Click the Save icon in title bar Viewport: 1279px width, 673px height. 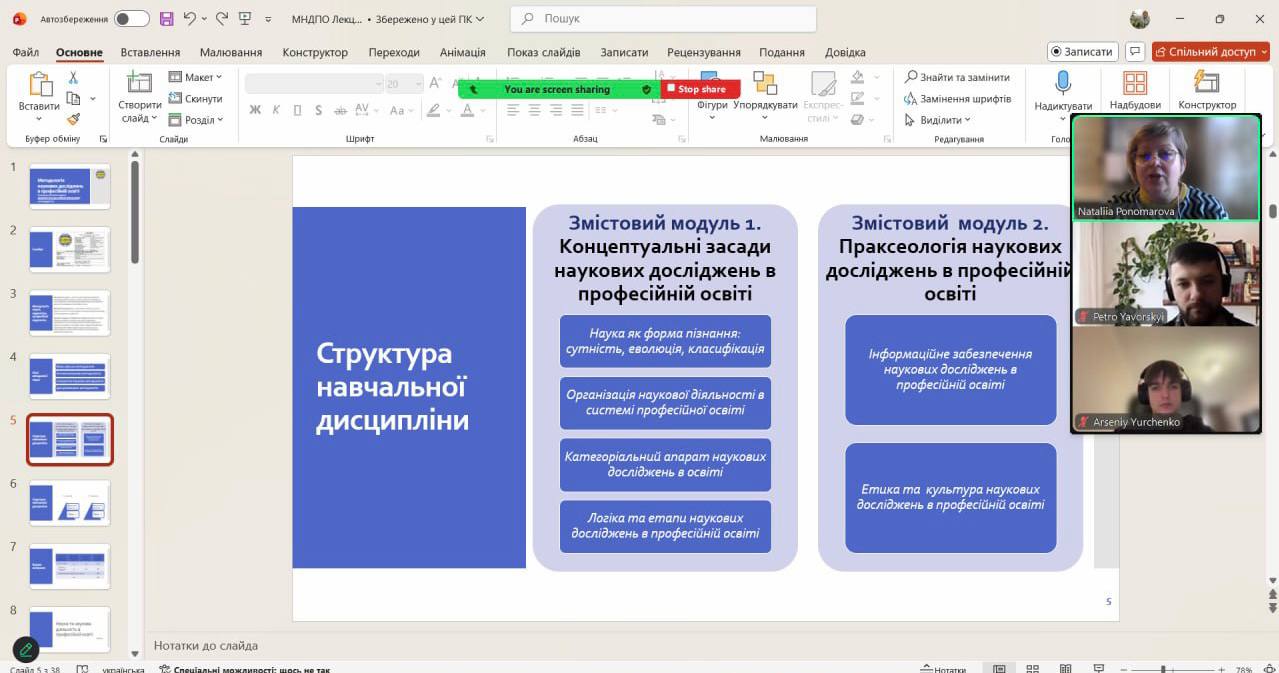click(166, 19)
